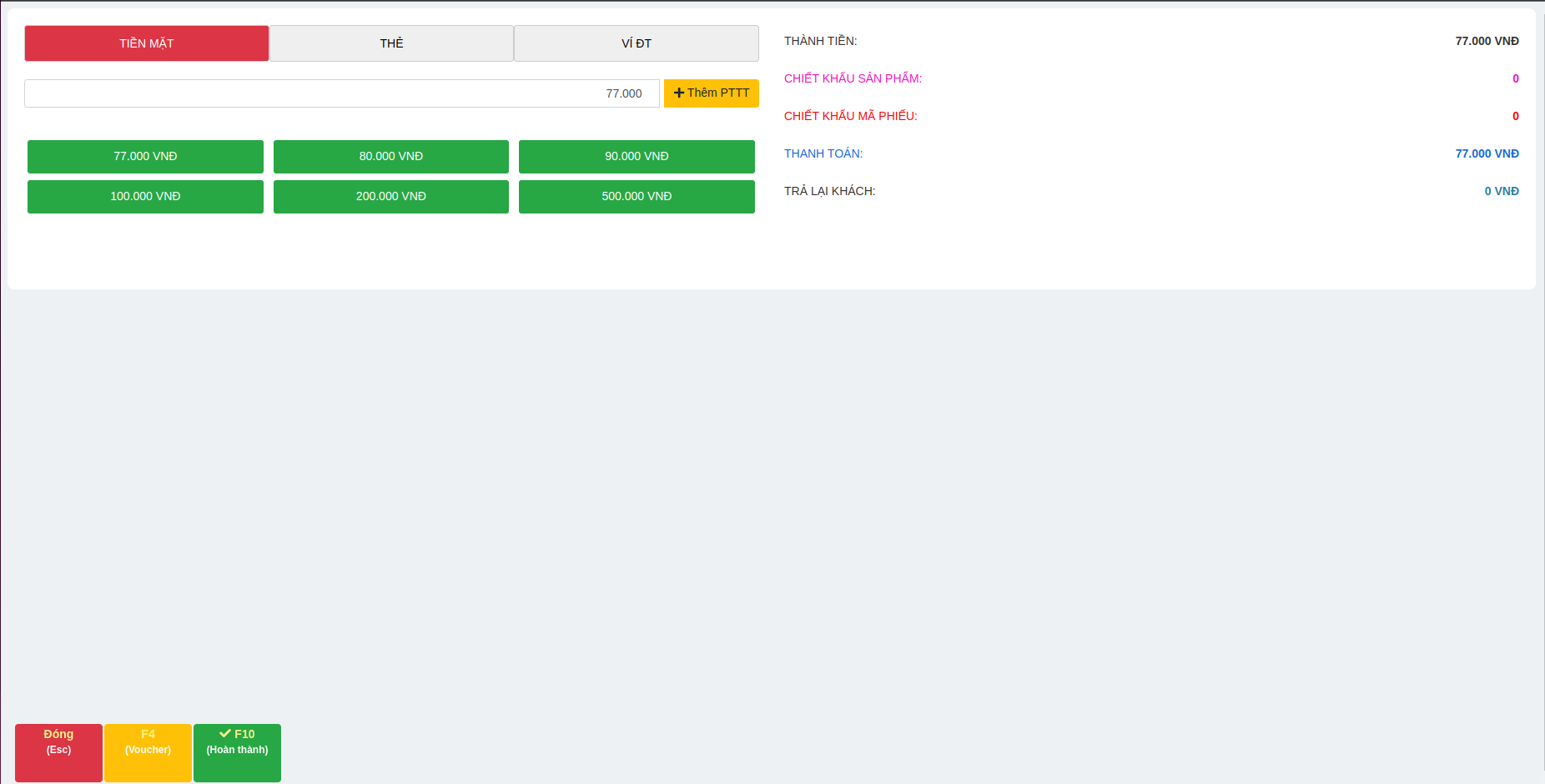Image resolution: width=1545 pixels, height=784 pixels.
Task: Choose the 77.000 VNĐ quick amount button
Action: [145, 157]
